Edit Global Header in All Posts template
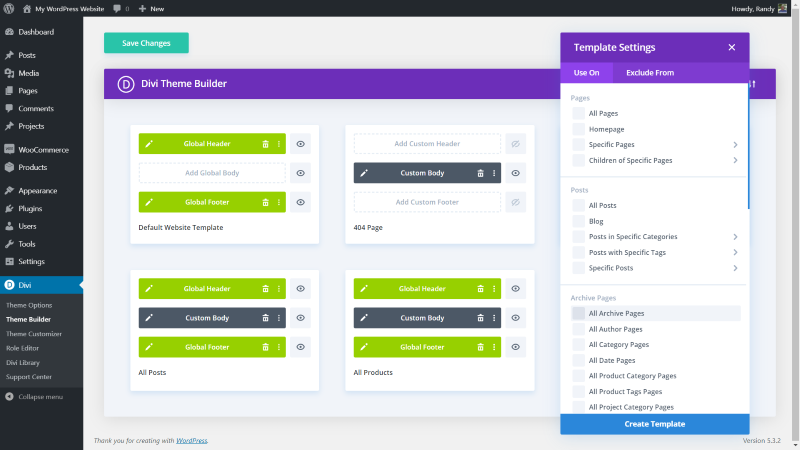 149,289
